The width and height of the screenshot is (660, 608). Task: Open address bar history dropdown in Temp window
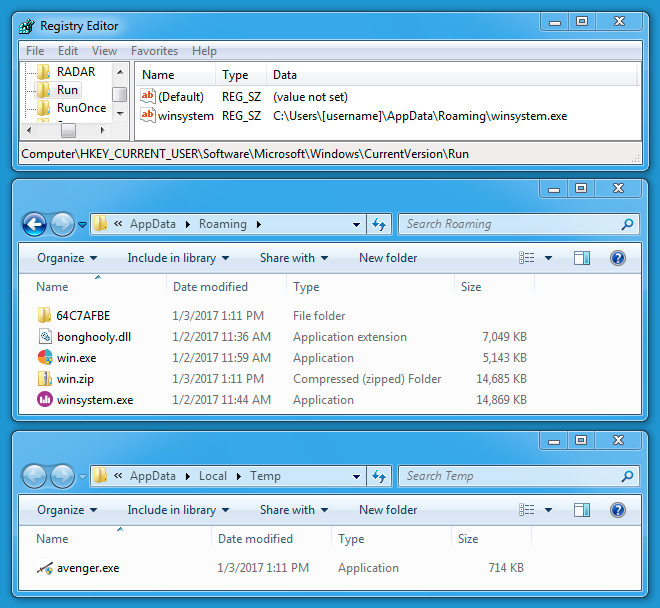click(356, 477)
